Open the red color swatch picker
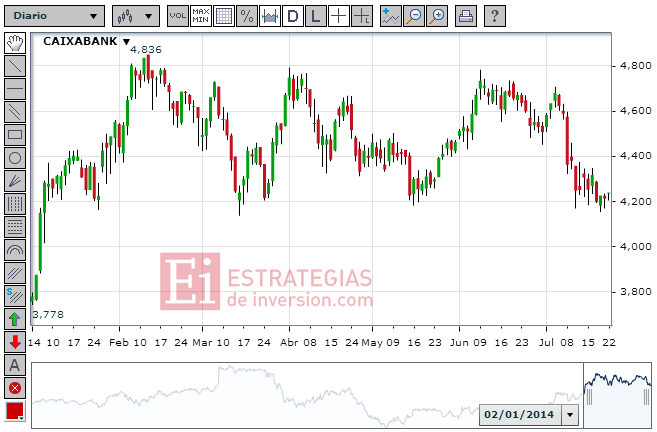The image size is (657, 432). (15, 411)
